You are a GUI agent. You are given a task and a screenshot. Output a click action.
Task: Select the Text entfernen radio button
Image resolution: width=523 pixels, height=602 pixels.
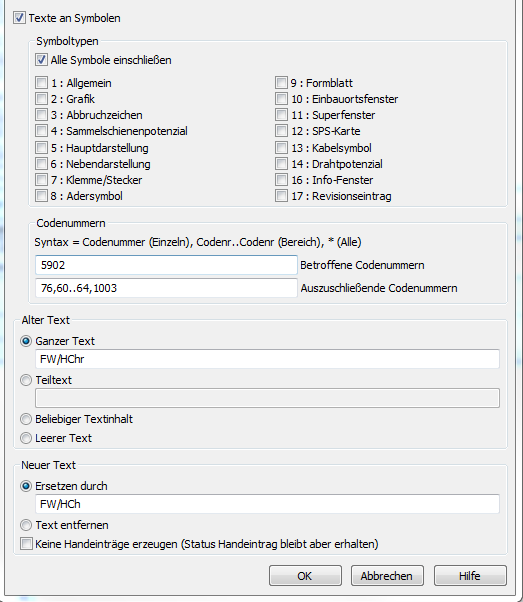click(x=26, y=525)
